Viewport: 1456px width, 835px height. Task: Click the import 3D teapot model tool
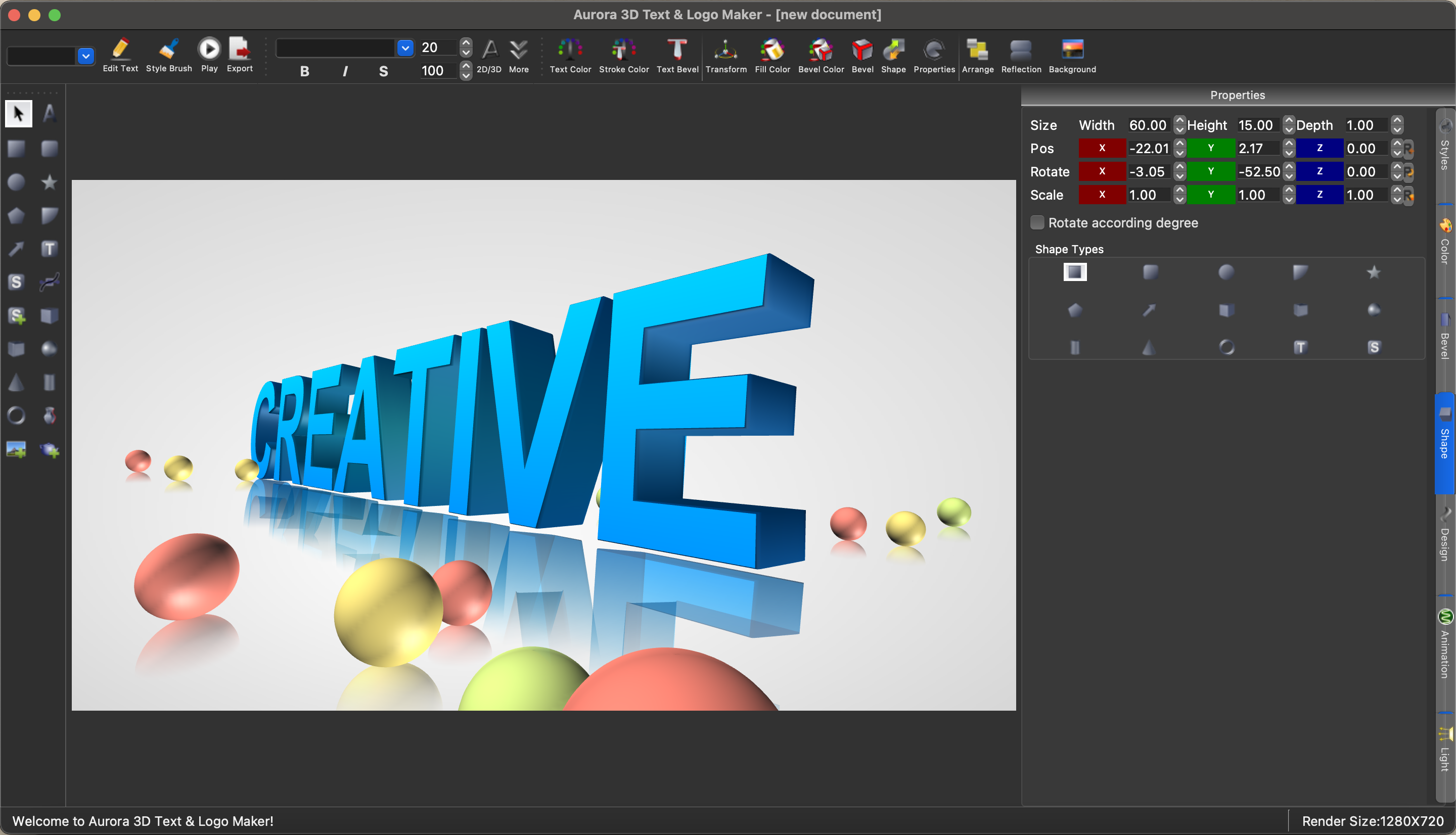click(x=50, y=450)
